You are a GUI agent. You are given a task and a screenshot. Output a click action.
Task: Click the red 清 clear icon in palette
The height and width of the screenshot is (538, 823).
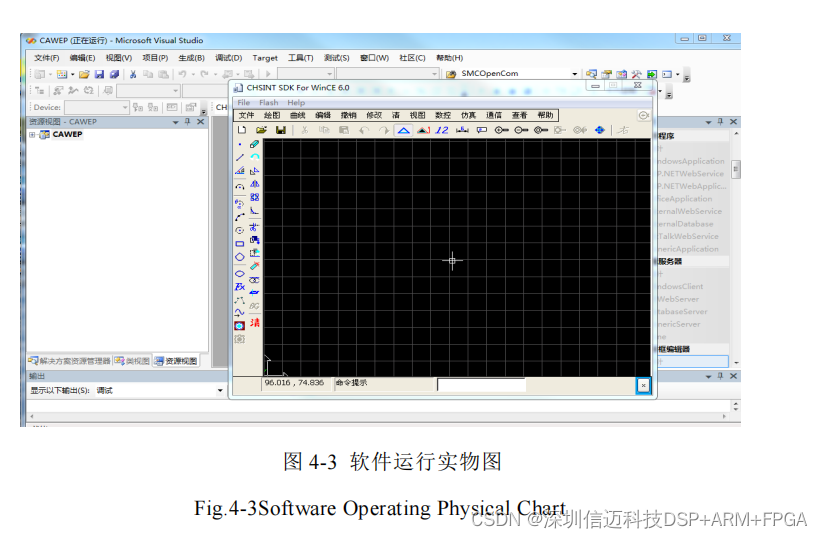pos(254,323)
